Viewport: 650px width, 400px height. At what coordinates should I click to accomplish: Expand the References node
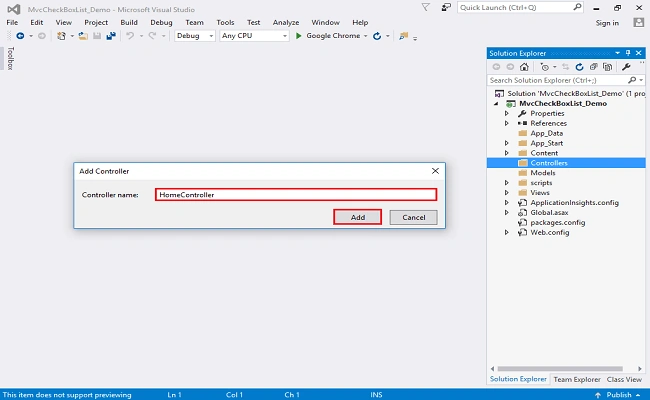tap(507, 123)
